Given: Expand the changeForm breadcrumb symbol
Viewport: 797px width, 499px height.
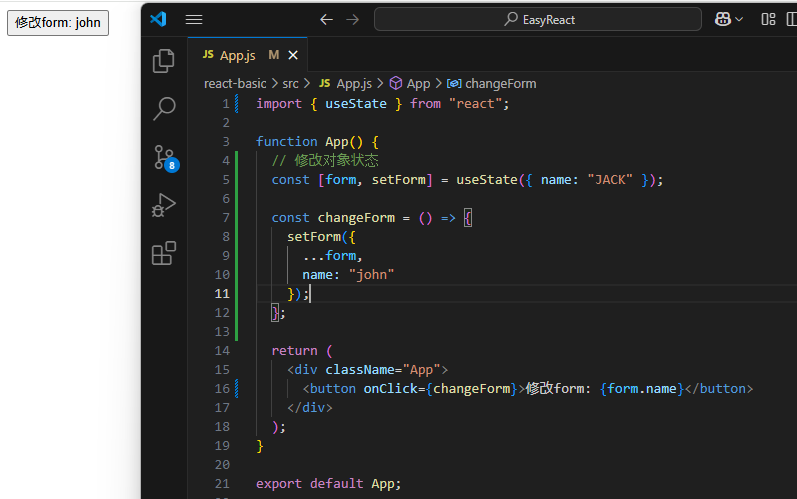Looking at the screenshot, I should point(500,84).
